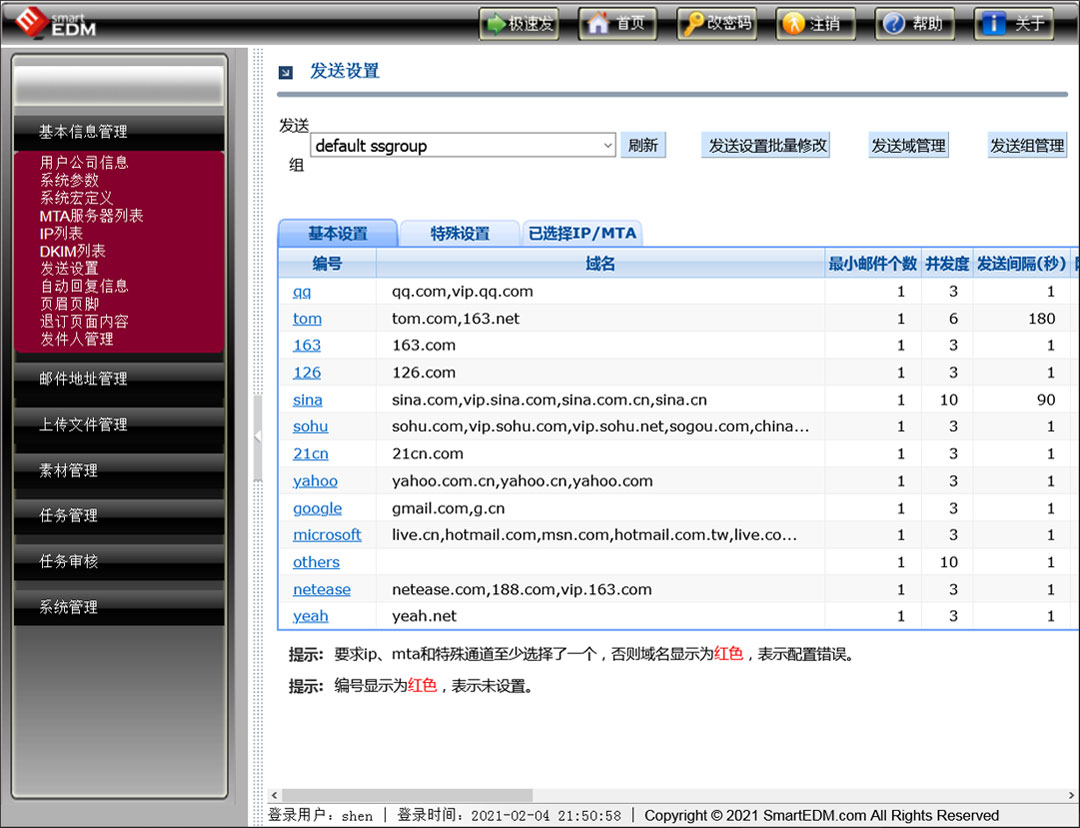
Task: Click the 刷新 button
Action: click(x=643, y=145)
